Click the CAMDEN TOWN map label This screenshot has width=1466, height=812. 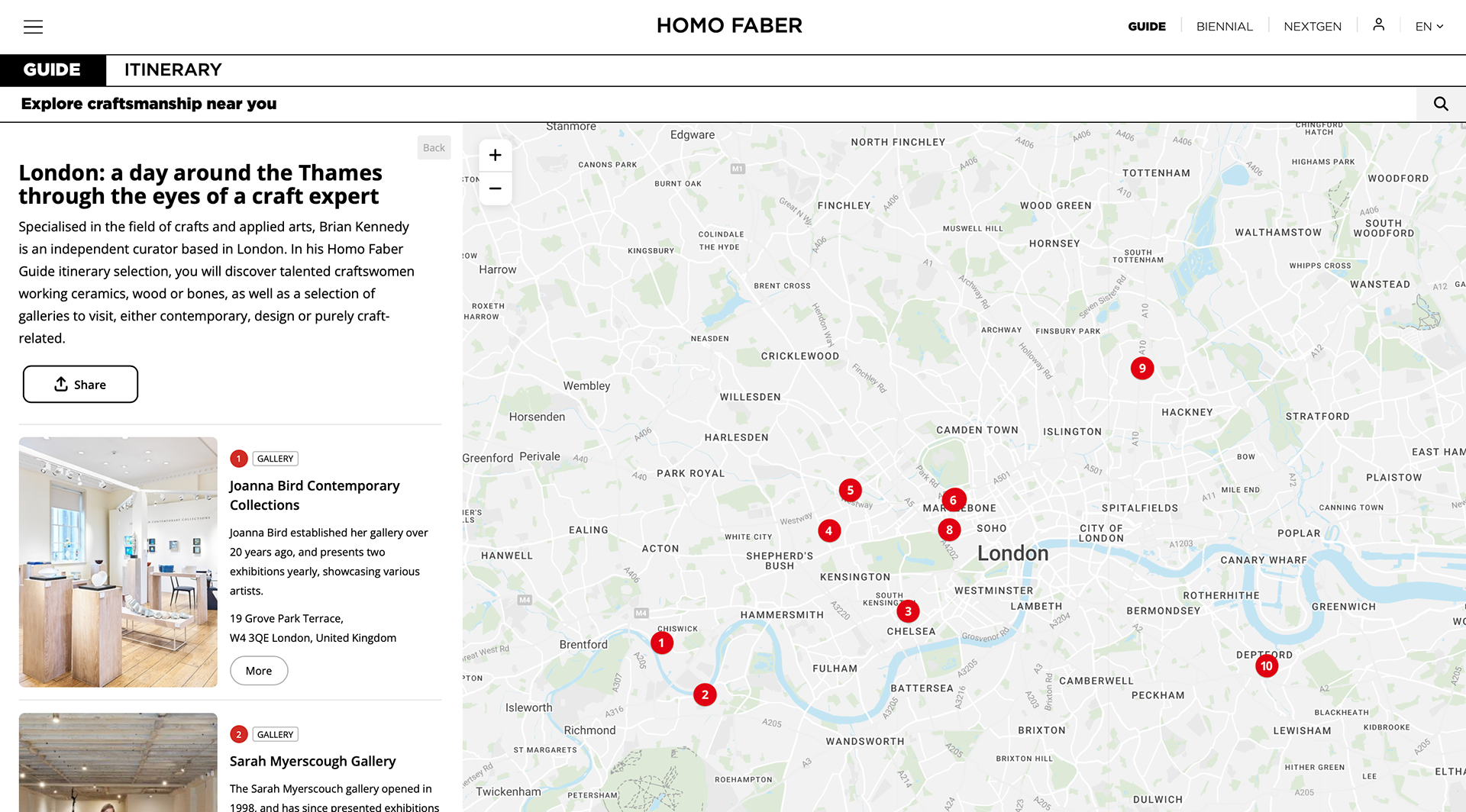click(x=977, y=430)
